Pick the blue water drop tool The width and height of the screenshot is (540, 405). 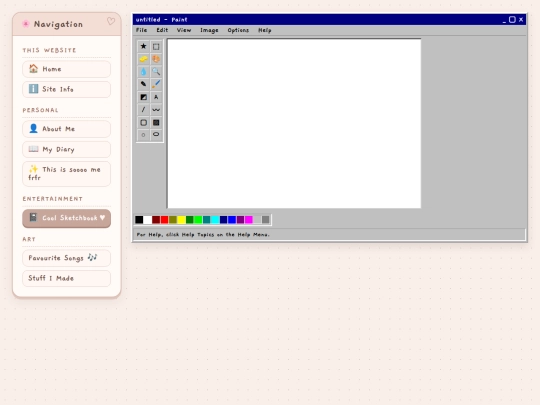pyautogui.click(x=143, y=72)
